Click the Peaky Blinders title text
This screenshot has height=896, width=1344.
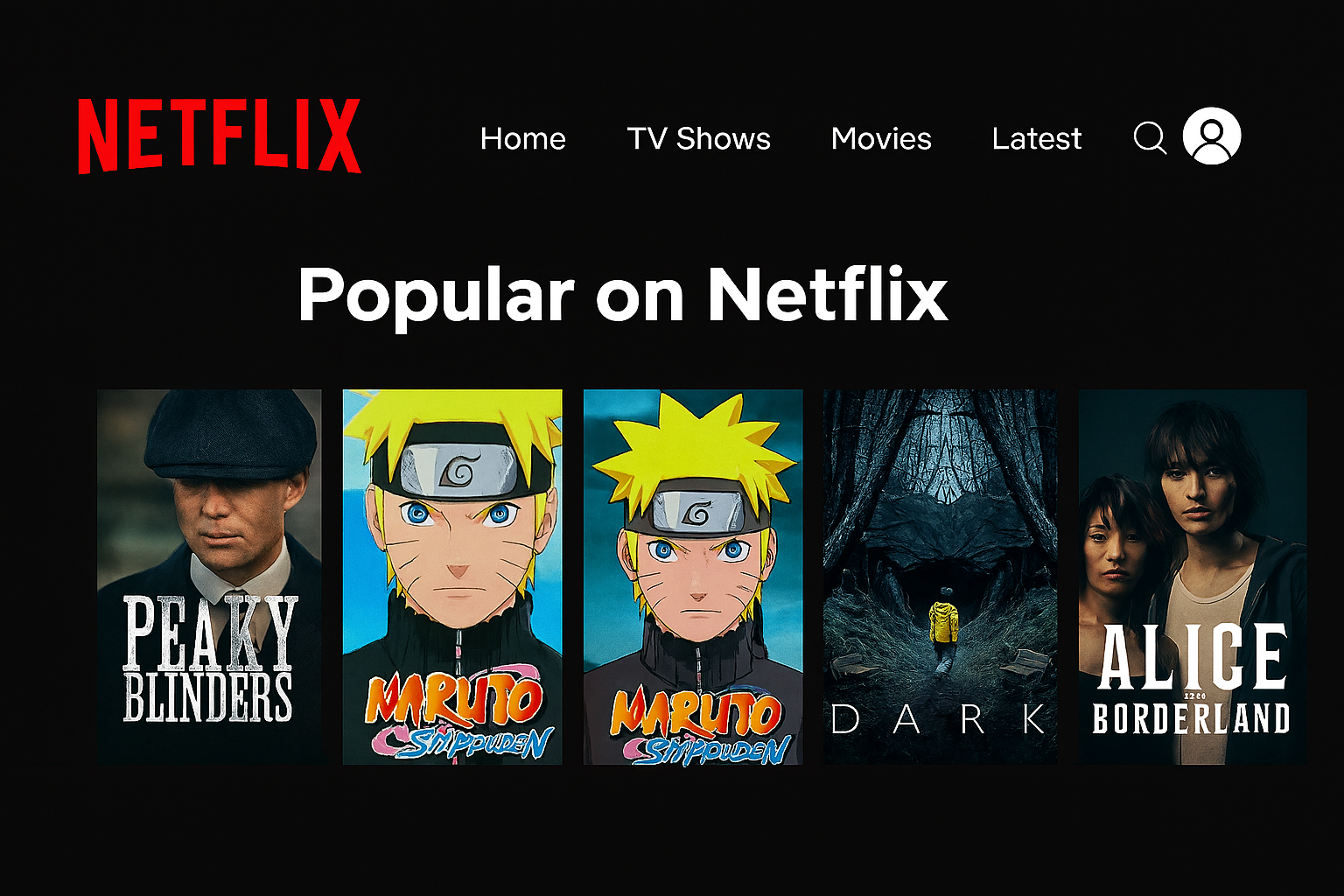(x=209, y=659)
